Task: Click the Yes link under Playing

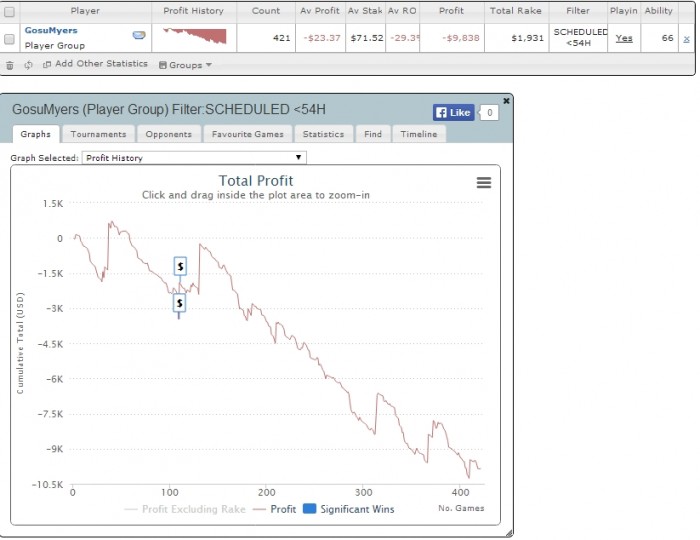Action: 624,38
